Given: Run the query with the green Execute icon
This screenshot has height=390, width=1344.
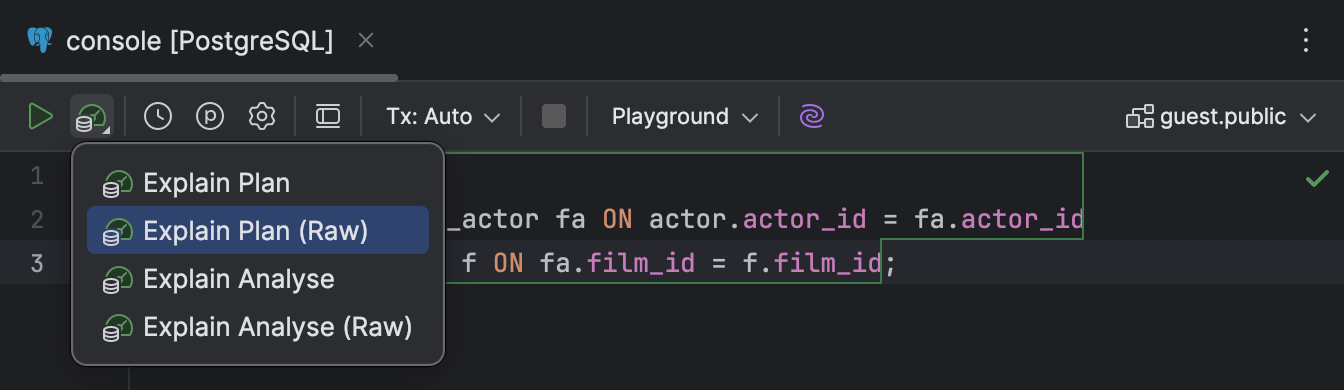Looking at the screenshot, I should click(x=40, y=116).
